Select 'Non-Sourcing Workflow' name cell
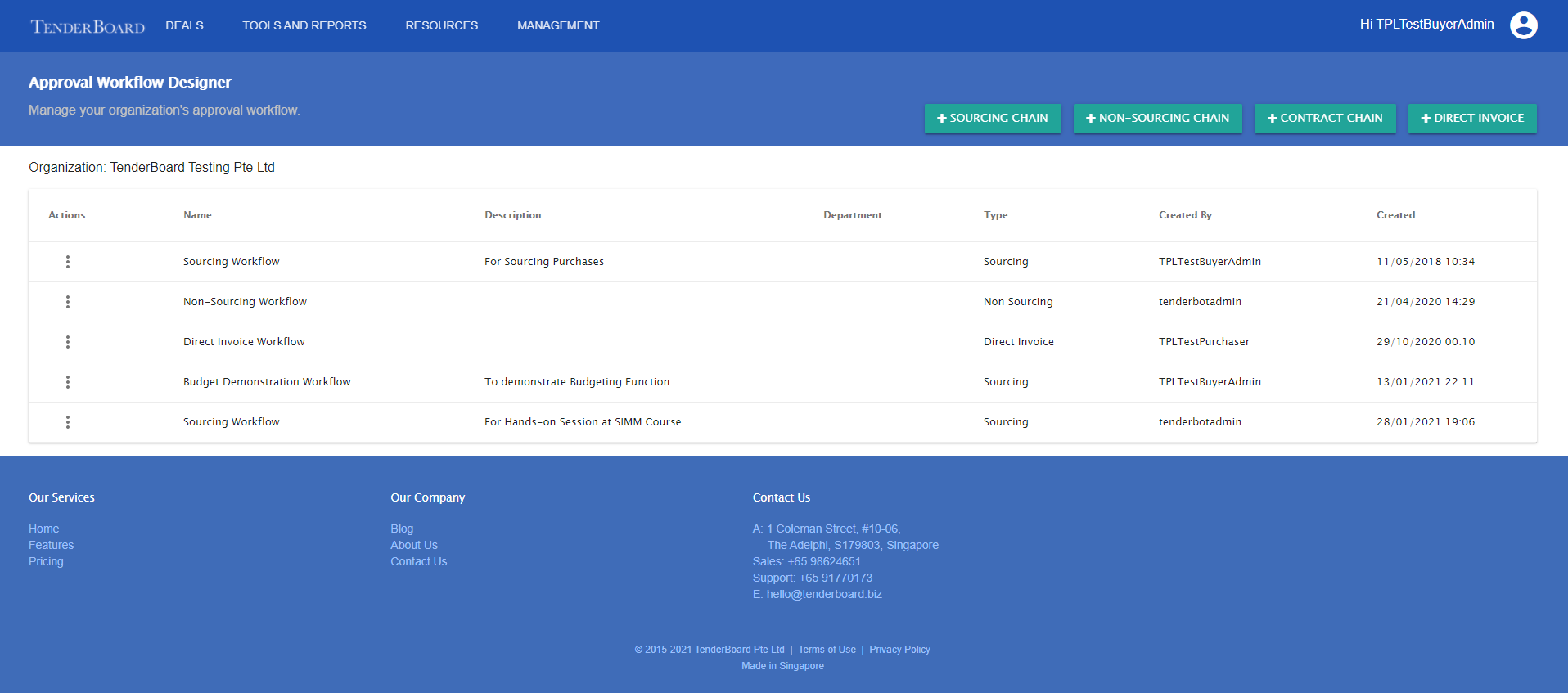1568x693 pixels. pyautogui.click(x=245, y=302)
